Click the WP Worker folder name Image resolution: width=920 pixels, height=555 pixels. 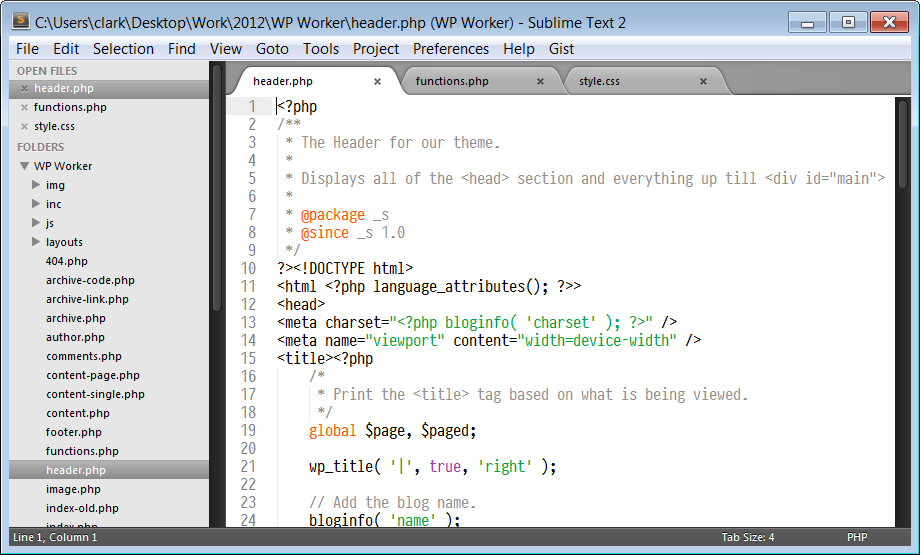tap(63, 166)
